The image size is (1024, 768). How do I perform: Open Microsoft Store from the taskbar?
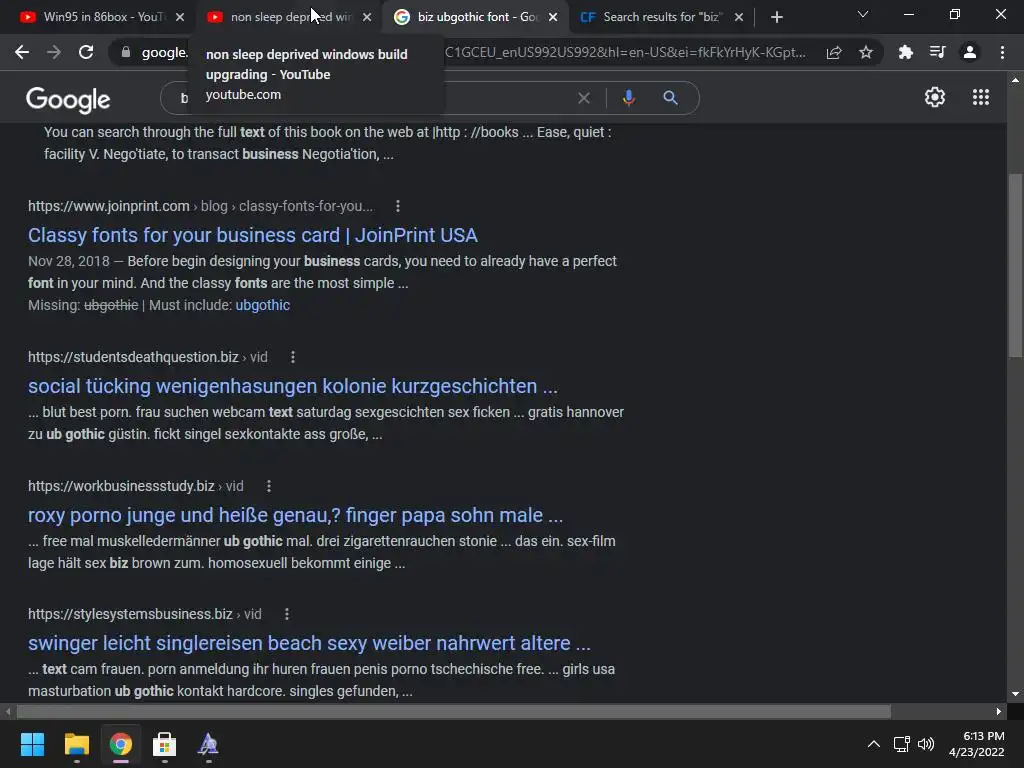pos(165,744)
